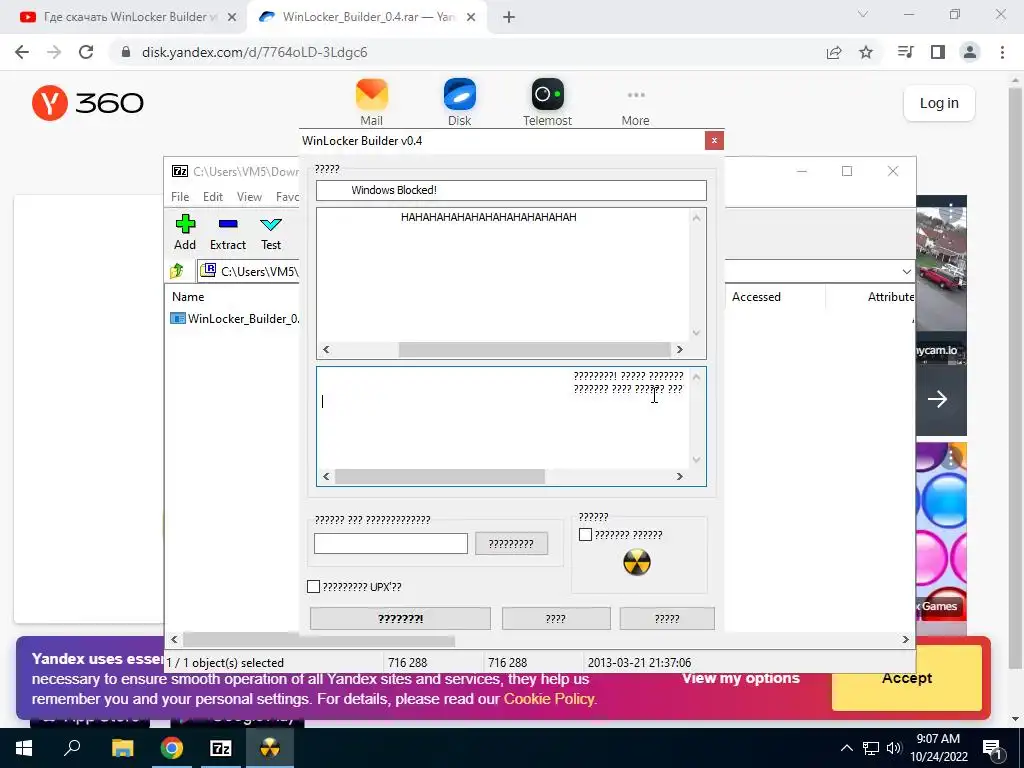Accept the Yandex cookies
Screen dimensions: 1024x768
point(906,678)
